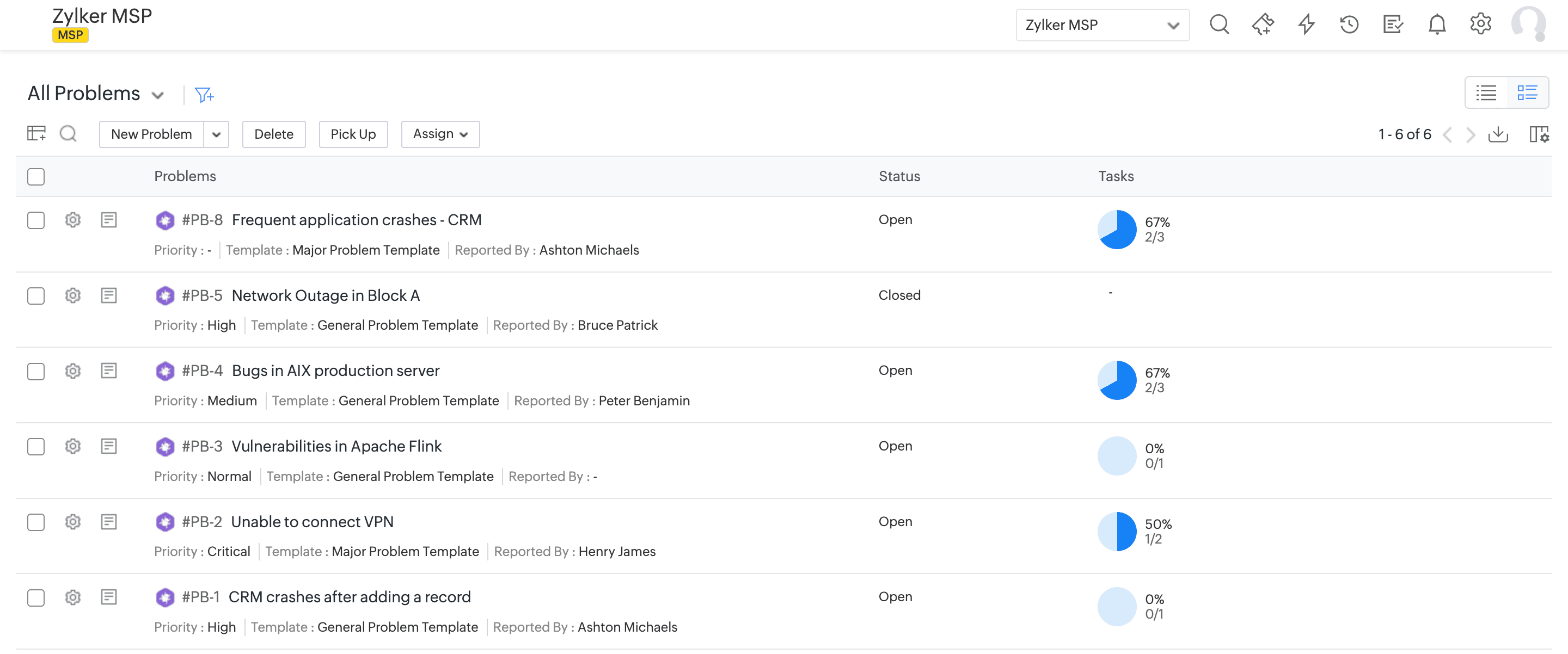
Task: Click the Pick Up button
Action: [353, 134]
